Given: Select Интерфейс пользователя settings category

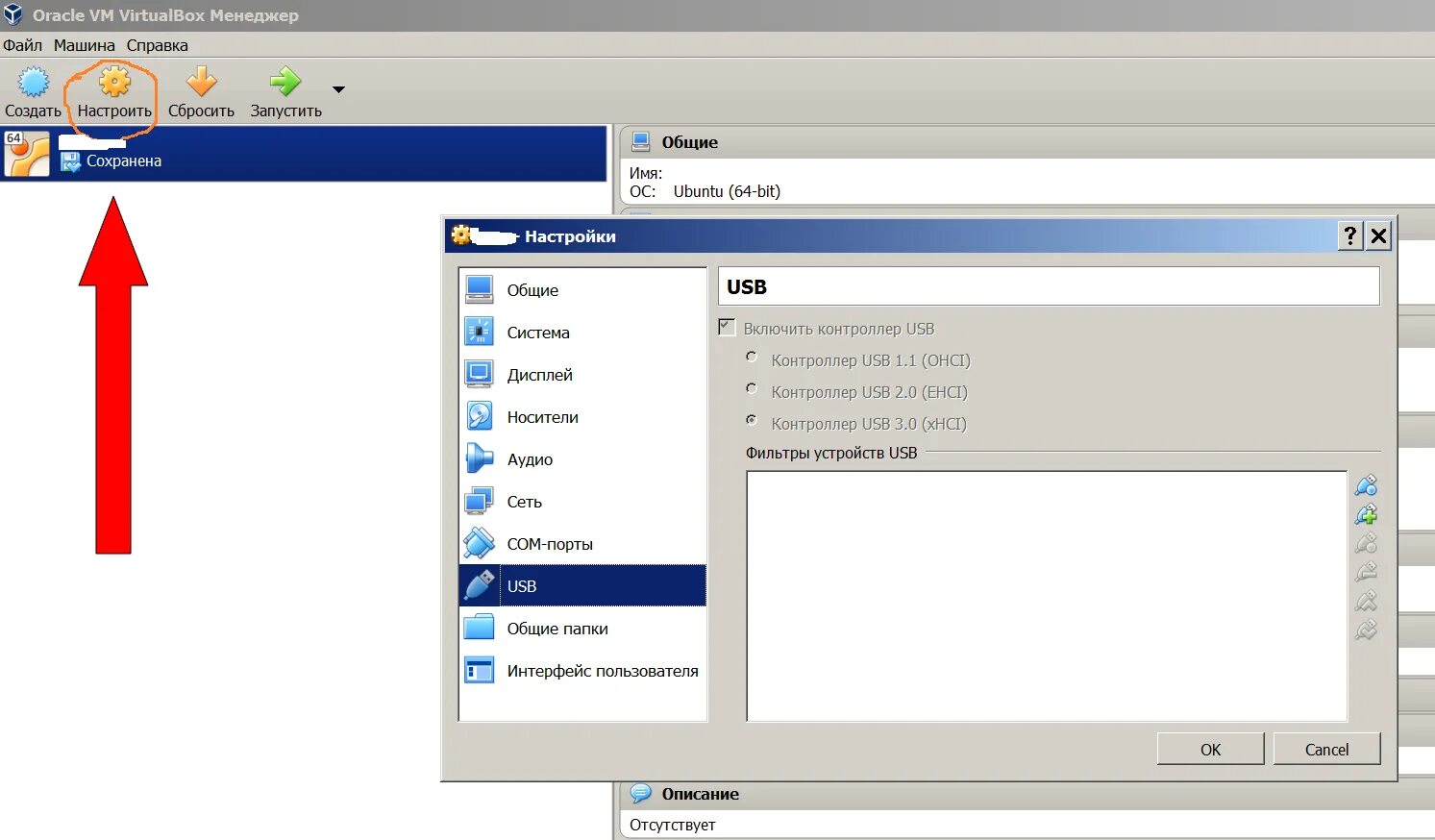Looking at the screenshot, I should click(x=582, y=671).
